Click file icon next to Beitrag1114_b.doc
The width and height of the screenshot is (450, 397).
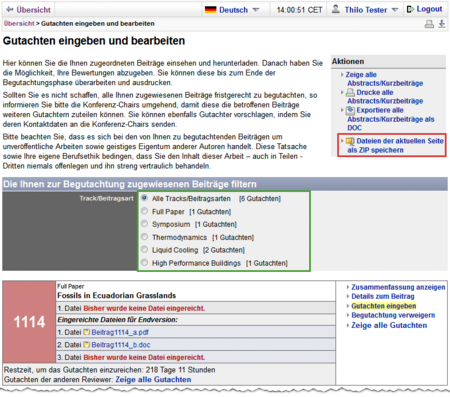(87, 345)
